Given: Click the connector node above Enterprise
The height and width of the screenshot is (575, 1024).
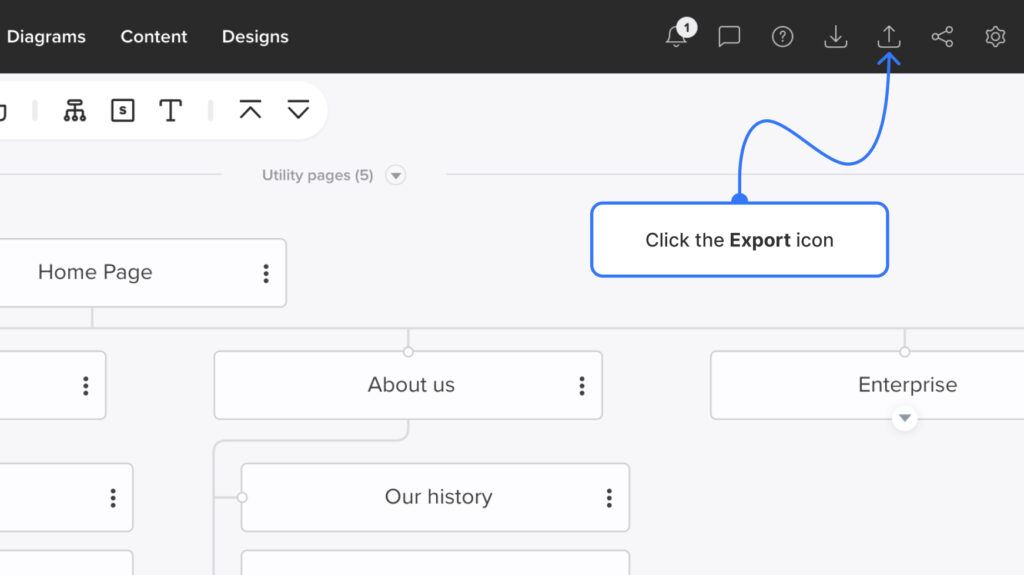Looking at the screenshot, I should click(x=904, y=352).
